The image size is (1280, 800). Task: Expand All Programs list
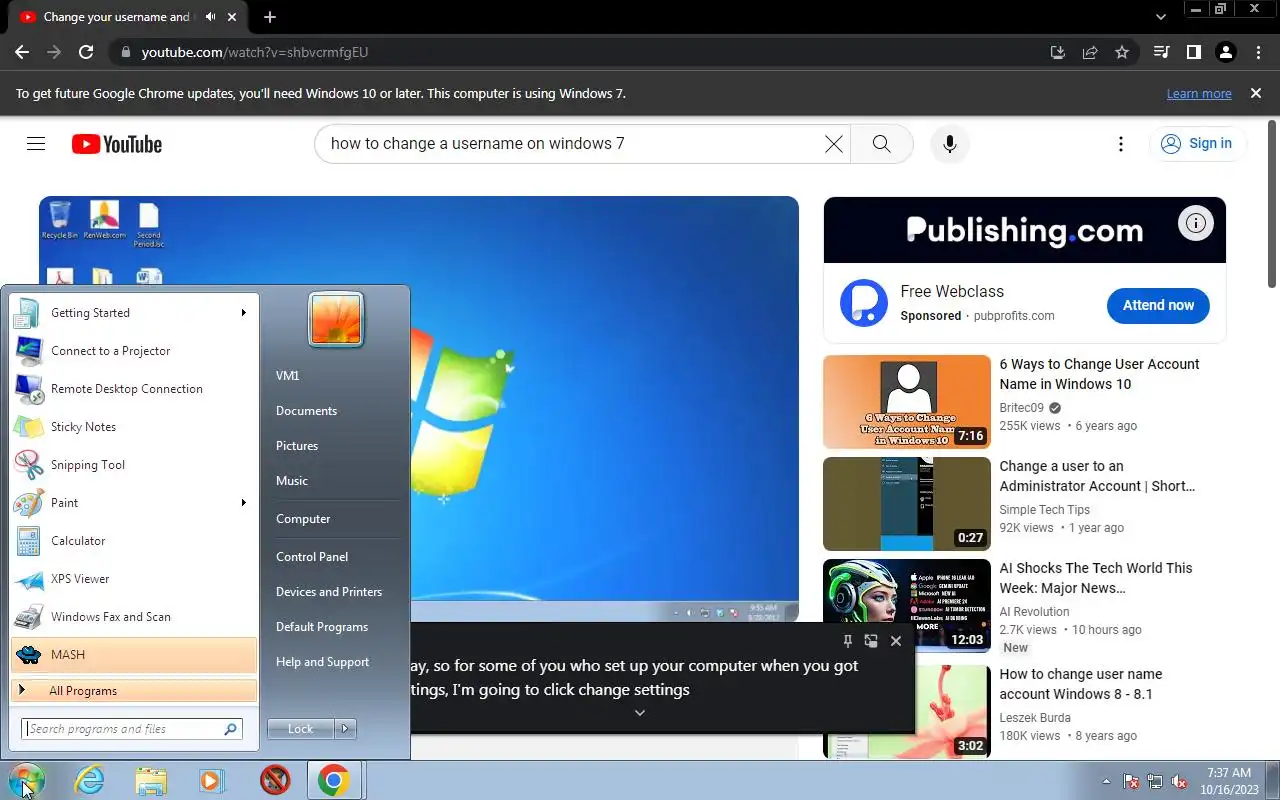133,691
